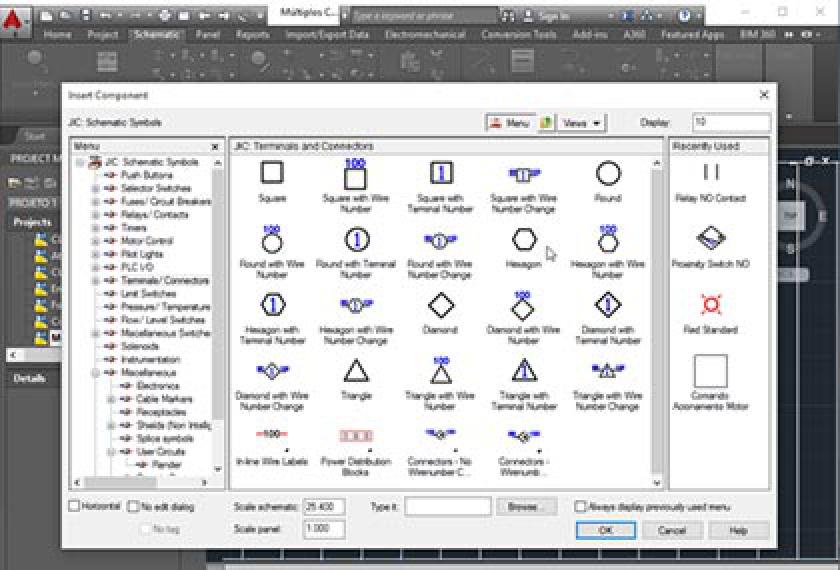Click the Scale schematic input field
840x570 pixels.
tap(324, 507)
